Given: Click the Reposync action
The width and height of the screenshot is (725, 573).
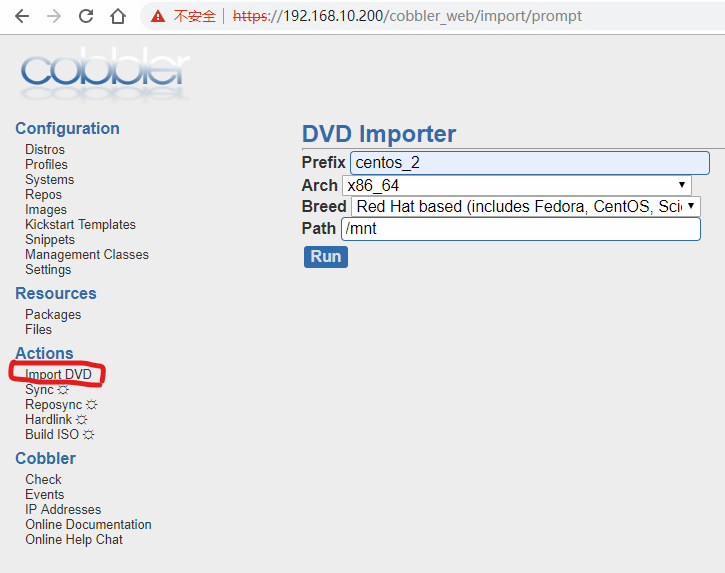Looking at the screenshot, I should coord(54,404).
